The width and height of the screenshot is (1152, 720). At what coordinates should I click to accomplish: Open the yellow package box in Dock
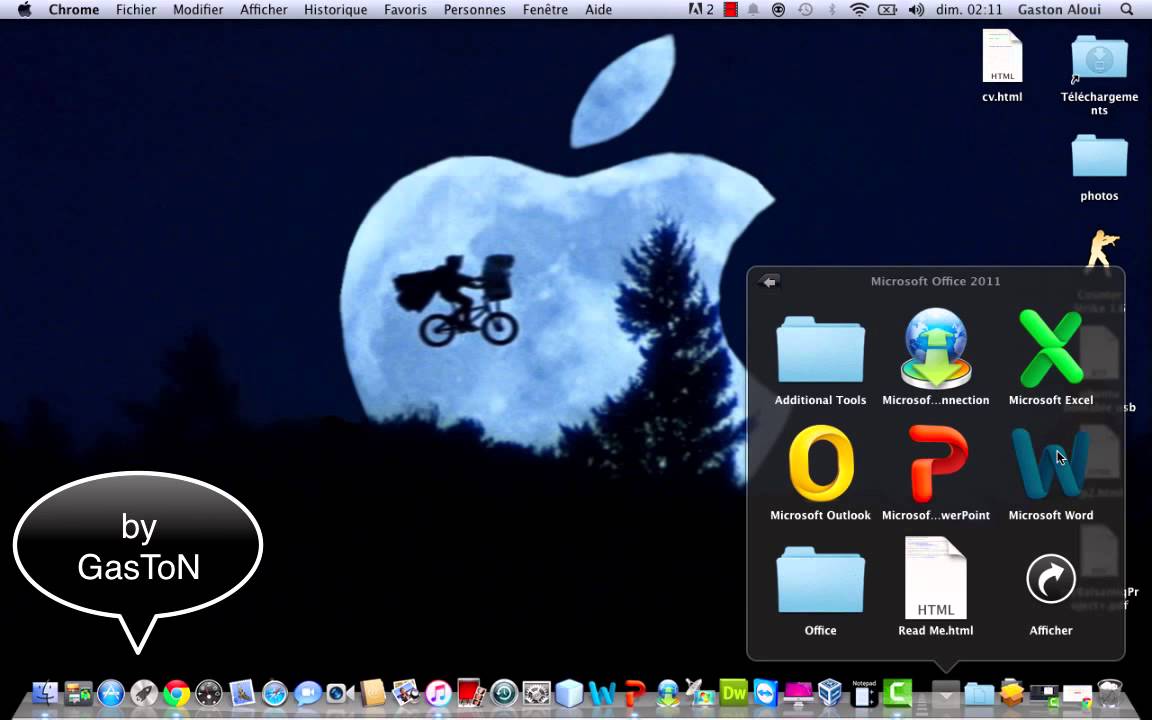1012,693
